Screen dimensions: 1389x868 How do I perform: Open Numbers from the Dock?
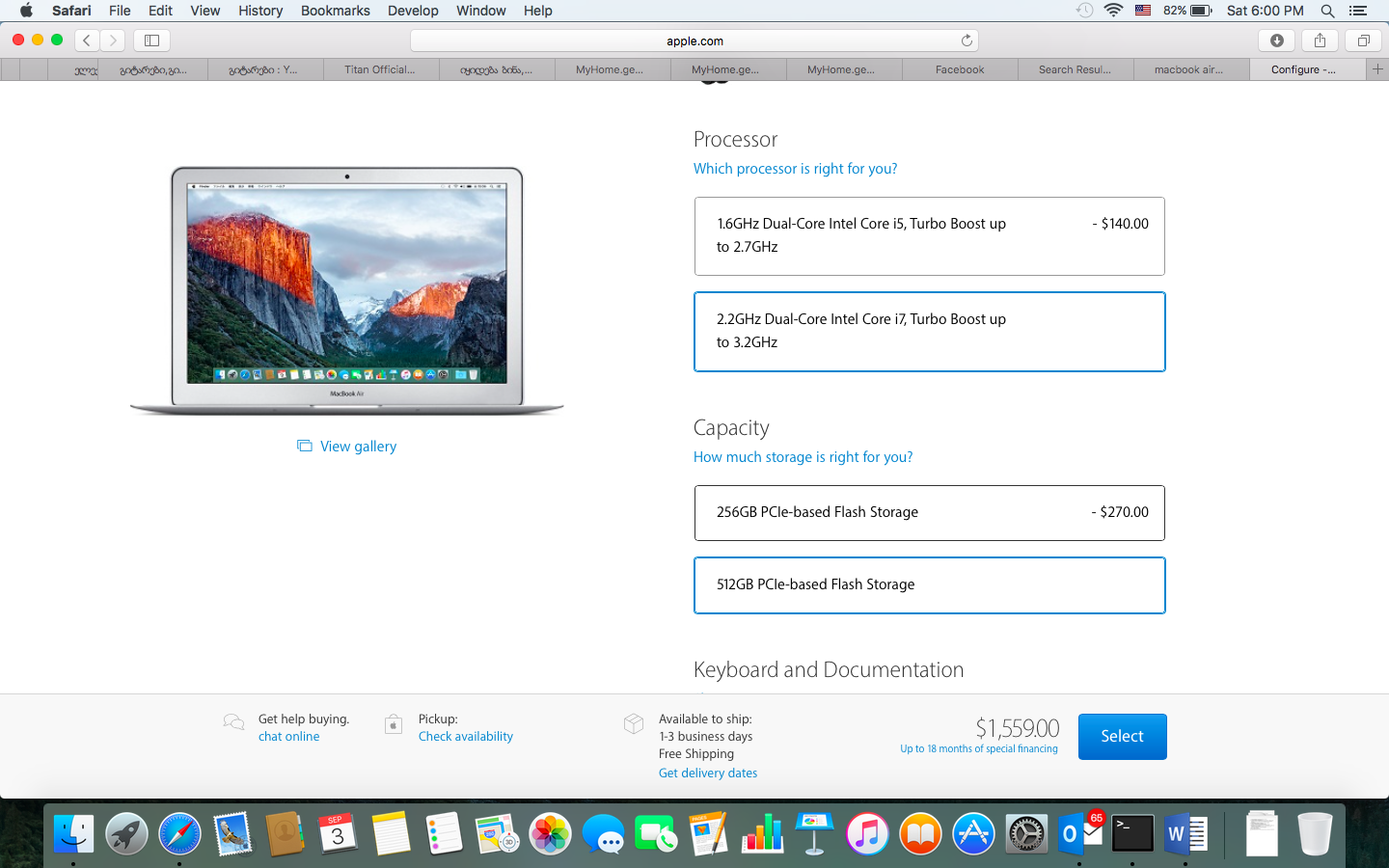click(x=762, y=834)
